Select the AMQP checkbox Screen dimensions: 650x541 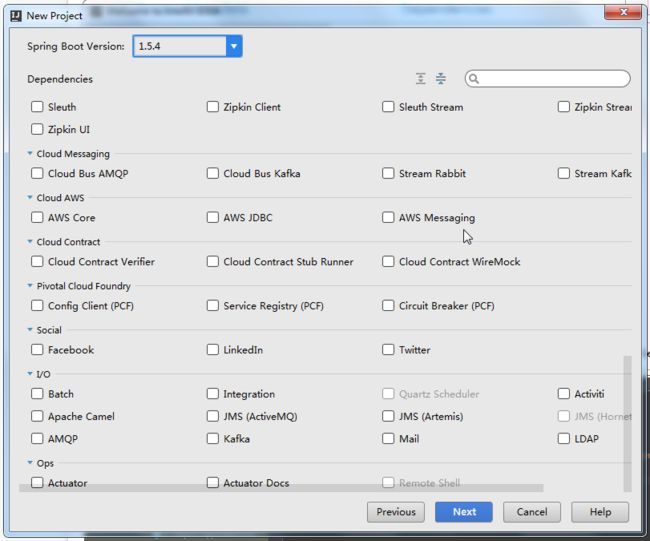coord(37,438)
